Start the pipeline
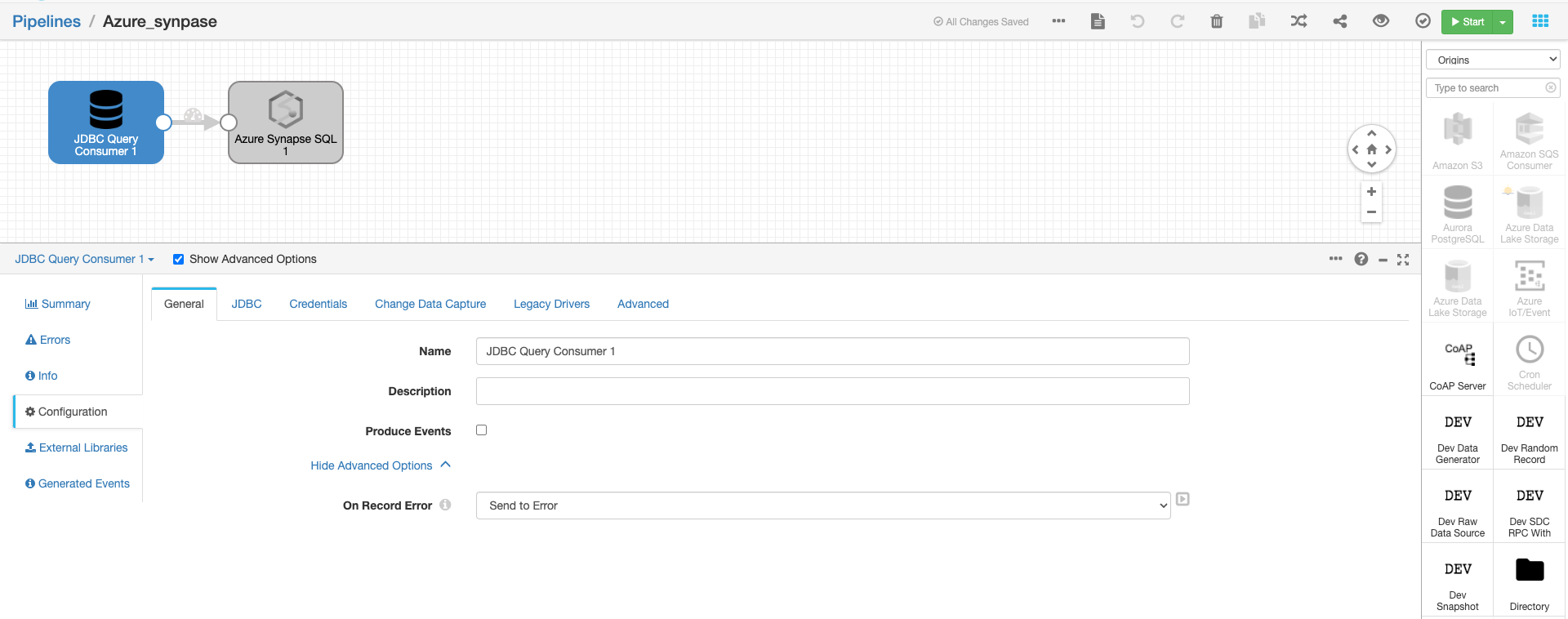The width and height of the screenshot is (1568, 619). (1468, 22)
